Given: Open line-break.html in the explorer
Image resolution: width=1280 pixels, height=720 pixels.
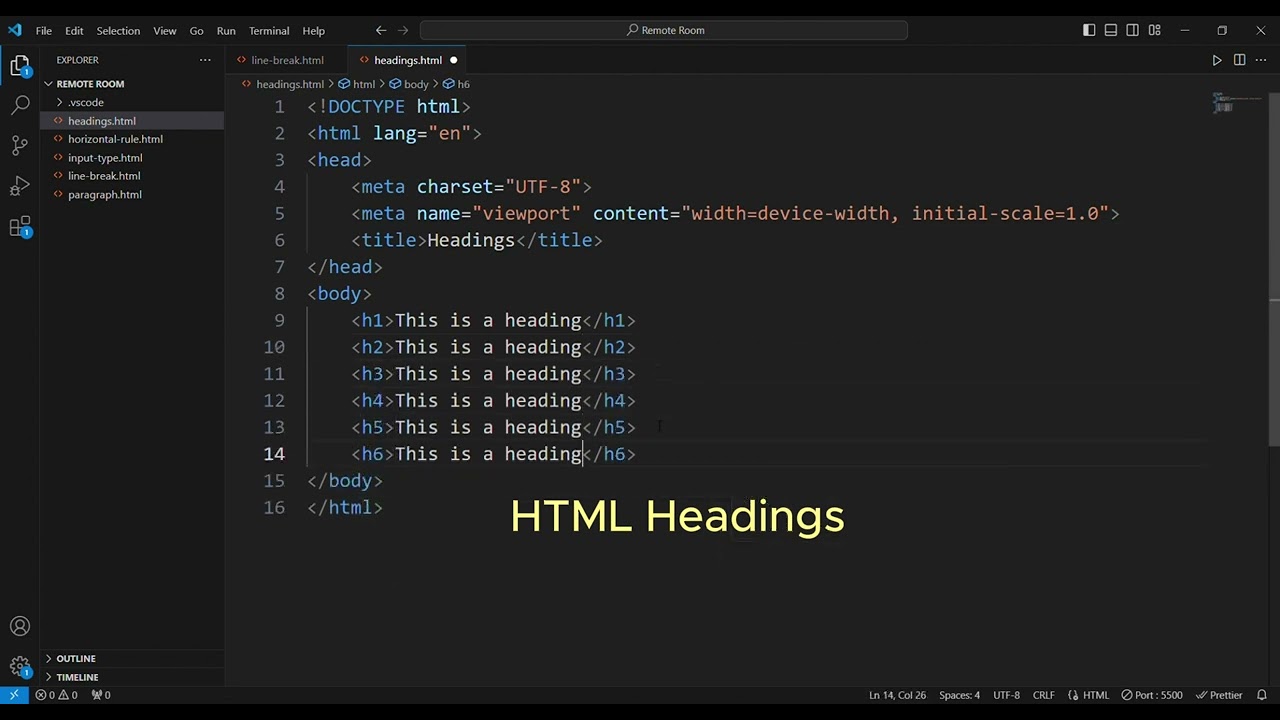Looking at the screenshot, I should pyautogui.click(x=132, y=176).
